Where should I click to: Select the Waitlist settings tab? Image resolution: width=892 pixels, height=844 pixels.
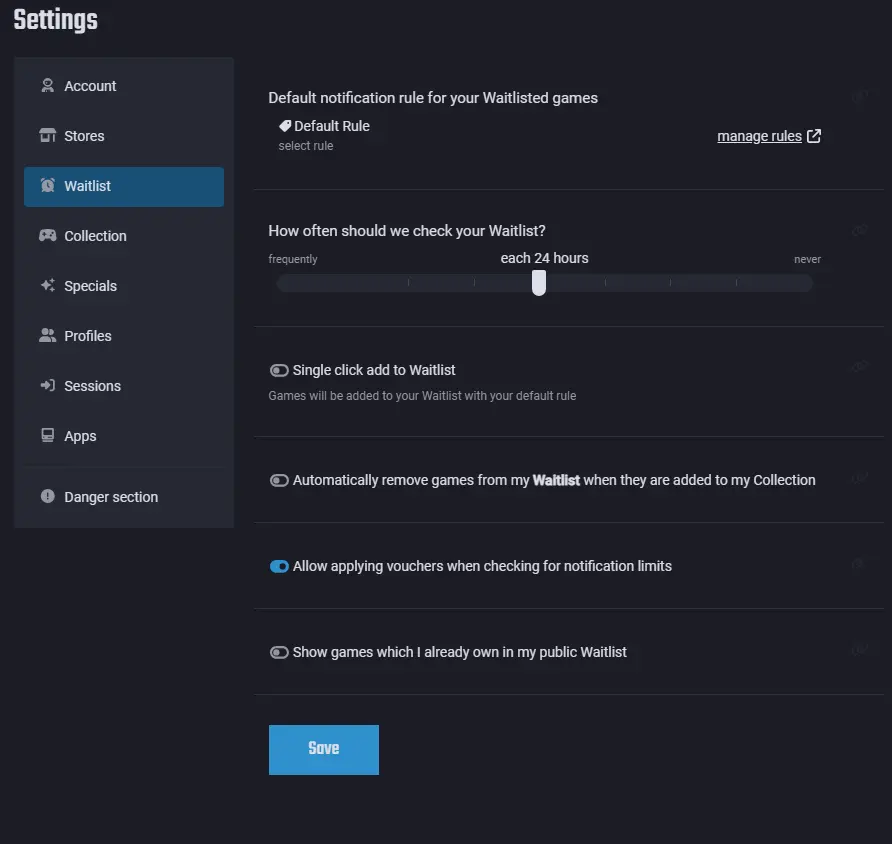(x=123, y=187)
